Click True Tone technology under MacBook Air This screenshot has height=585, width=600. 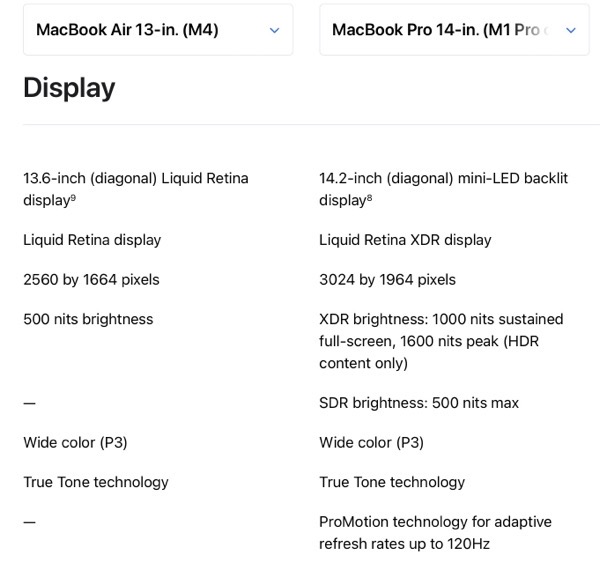click(96, 482)
